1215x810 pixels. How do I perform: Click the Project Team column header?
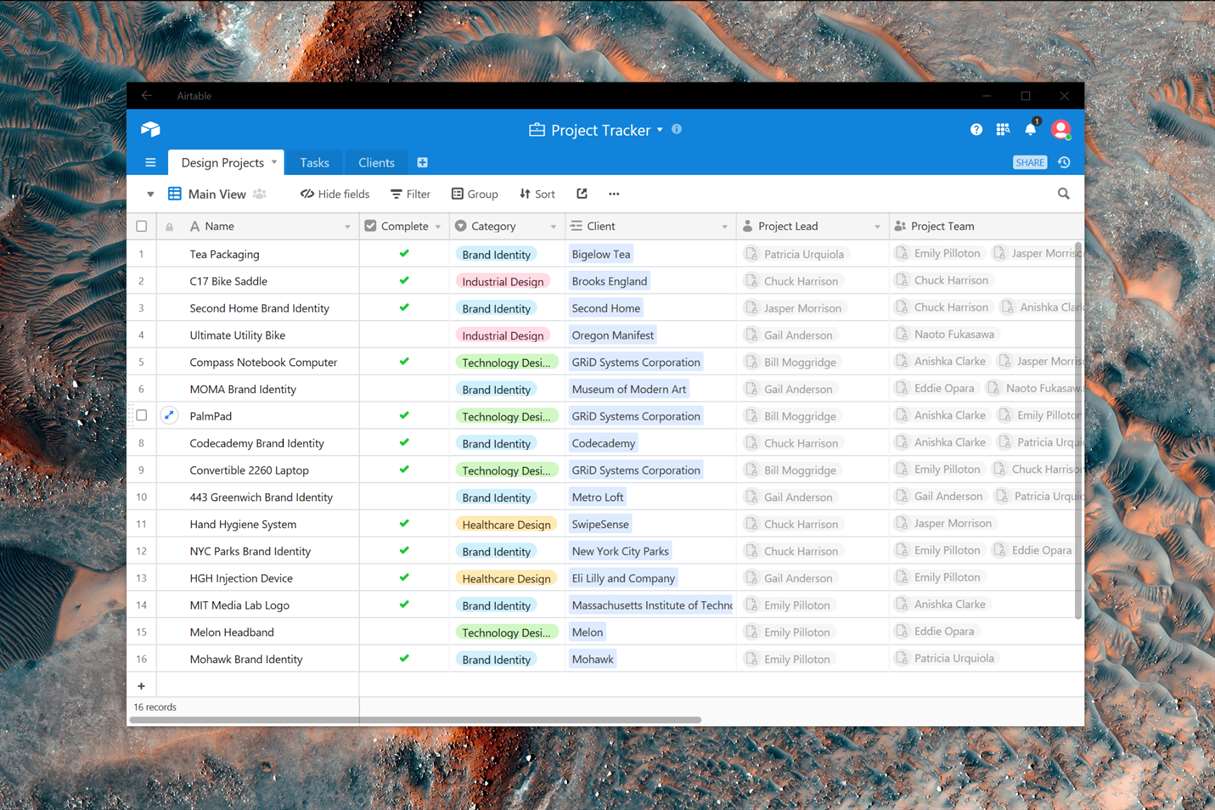point(986,226)
